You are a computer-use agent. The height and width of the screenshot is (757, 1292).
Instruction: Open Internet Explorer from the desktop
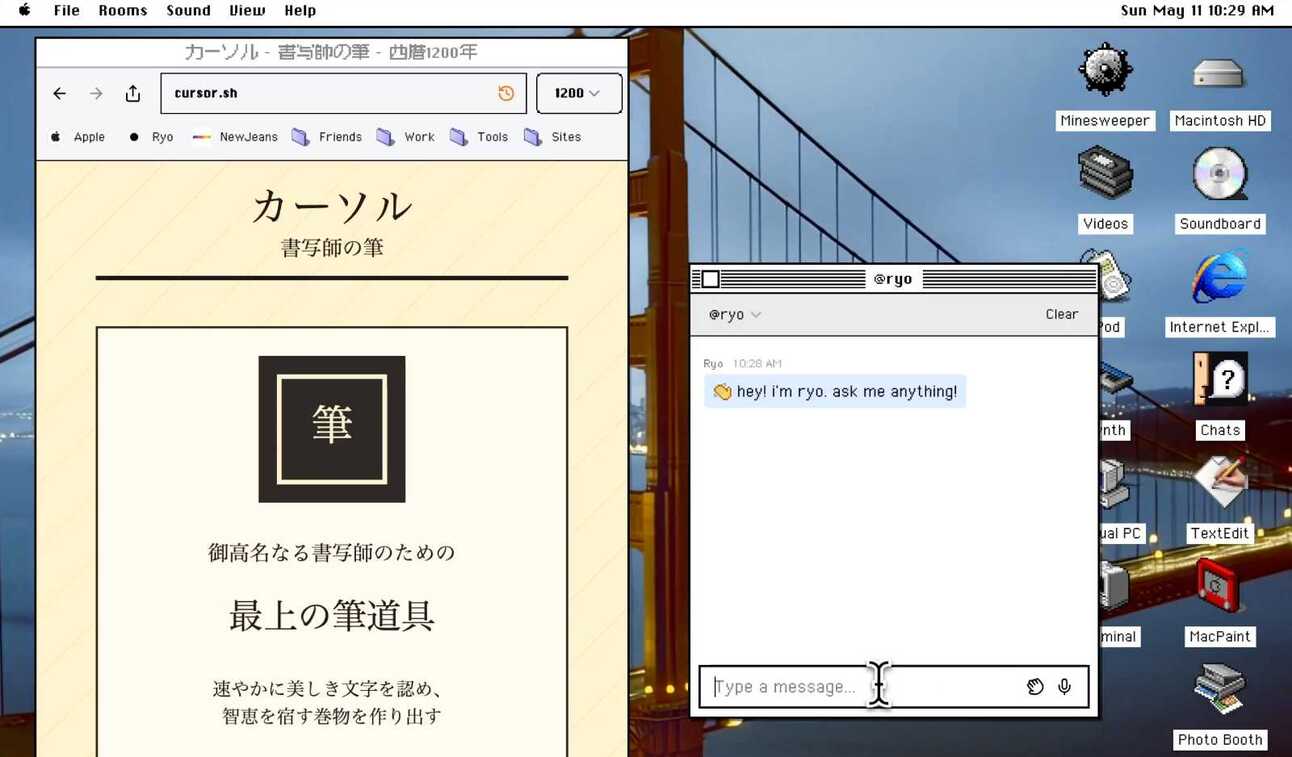coord(1219,279)
